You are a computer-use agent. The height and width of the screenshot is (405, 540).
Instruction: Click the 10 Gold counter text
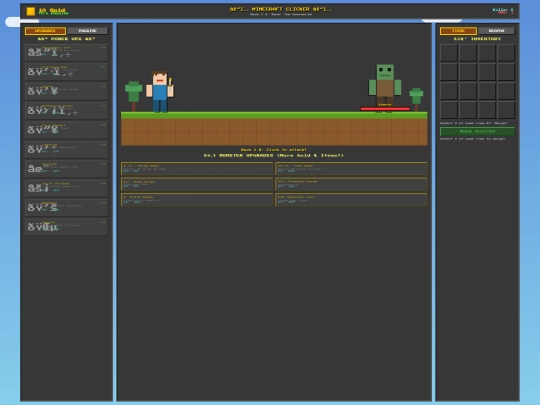(52, 10)
